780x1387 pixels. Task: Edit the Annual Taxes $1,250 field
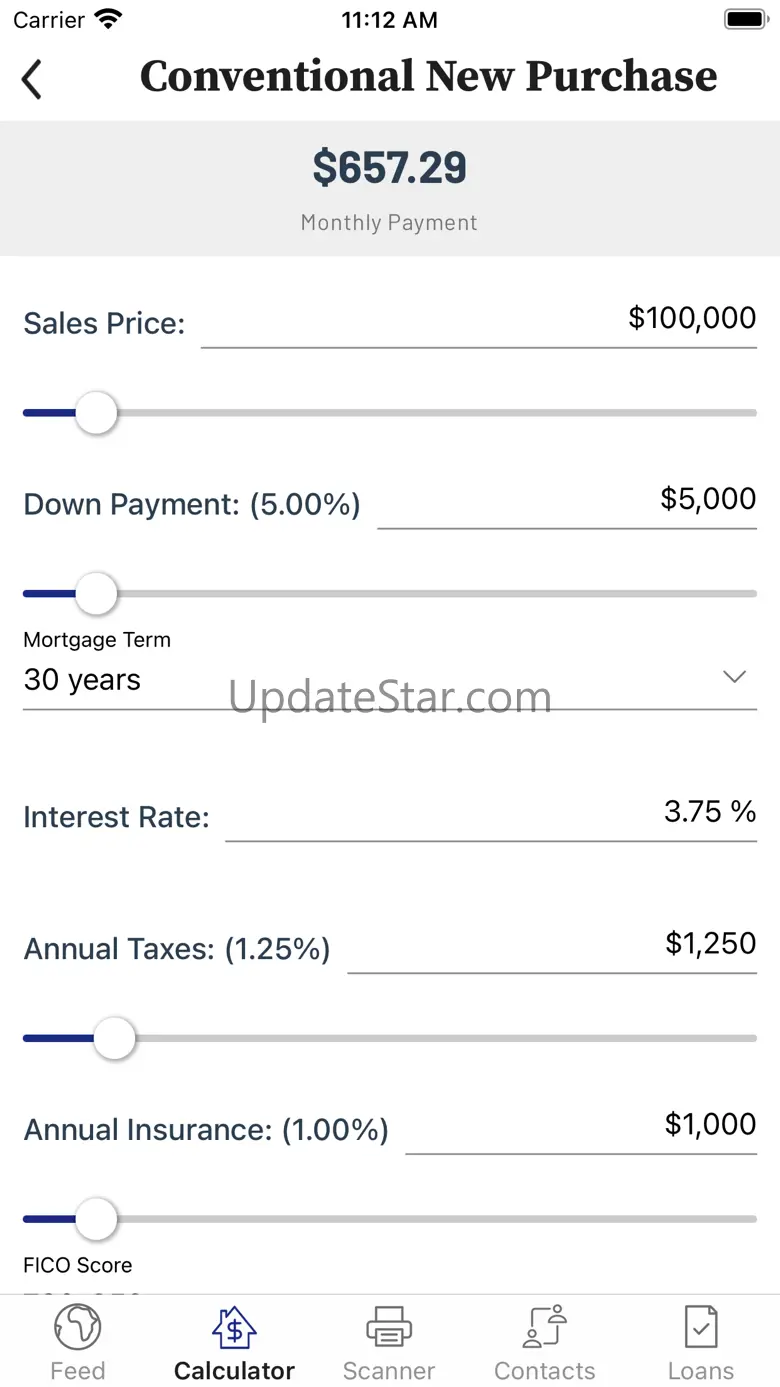click(x=551, y=944)
